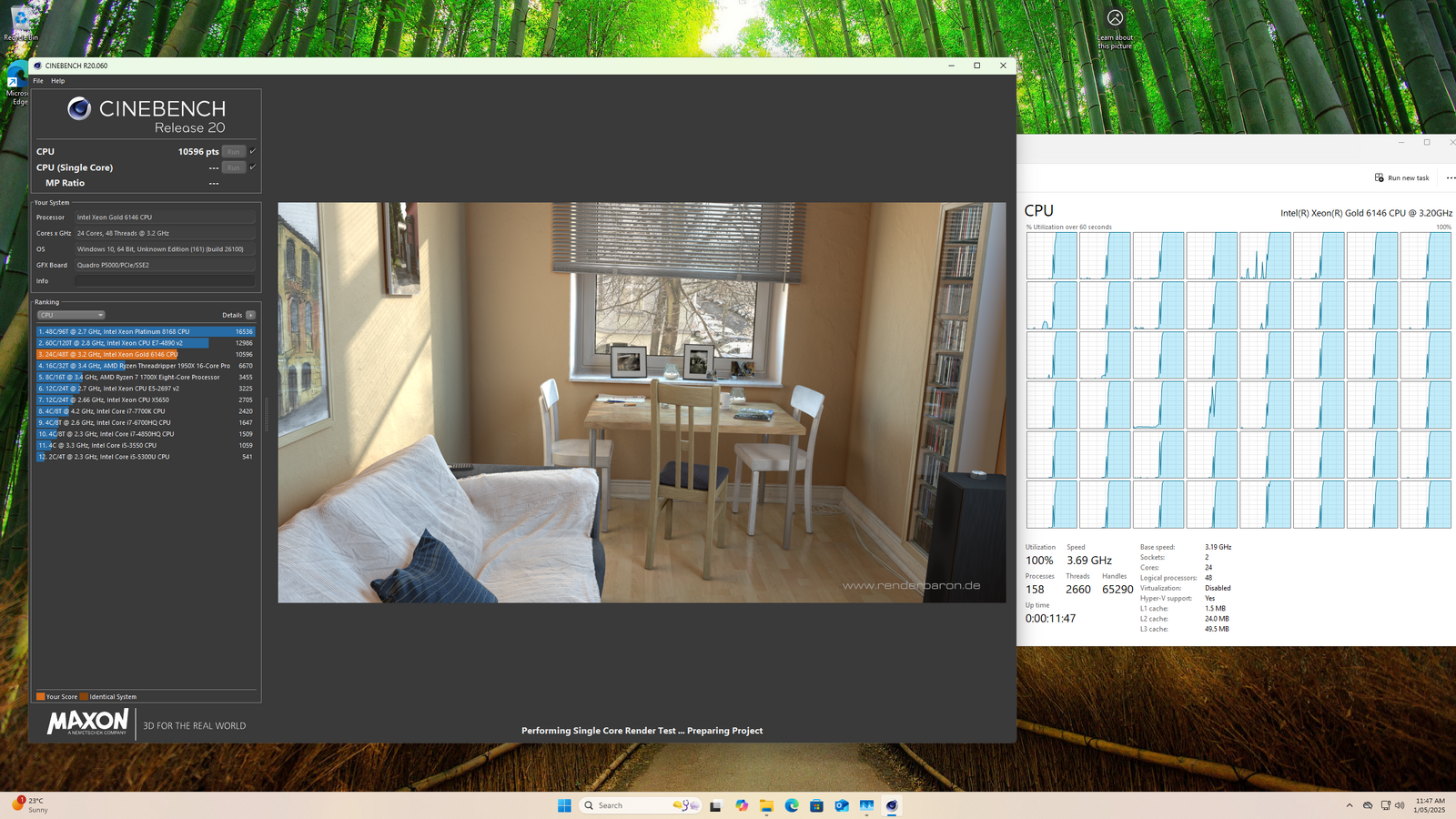Screen dimensions: 1456x819
Task: Open the CPU ranking type dropdown
Action: pyautogui.click(x=71, y=315)
